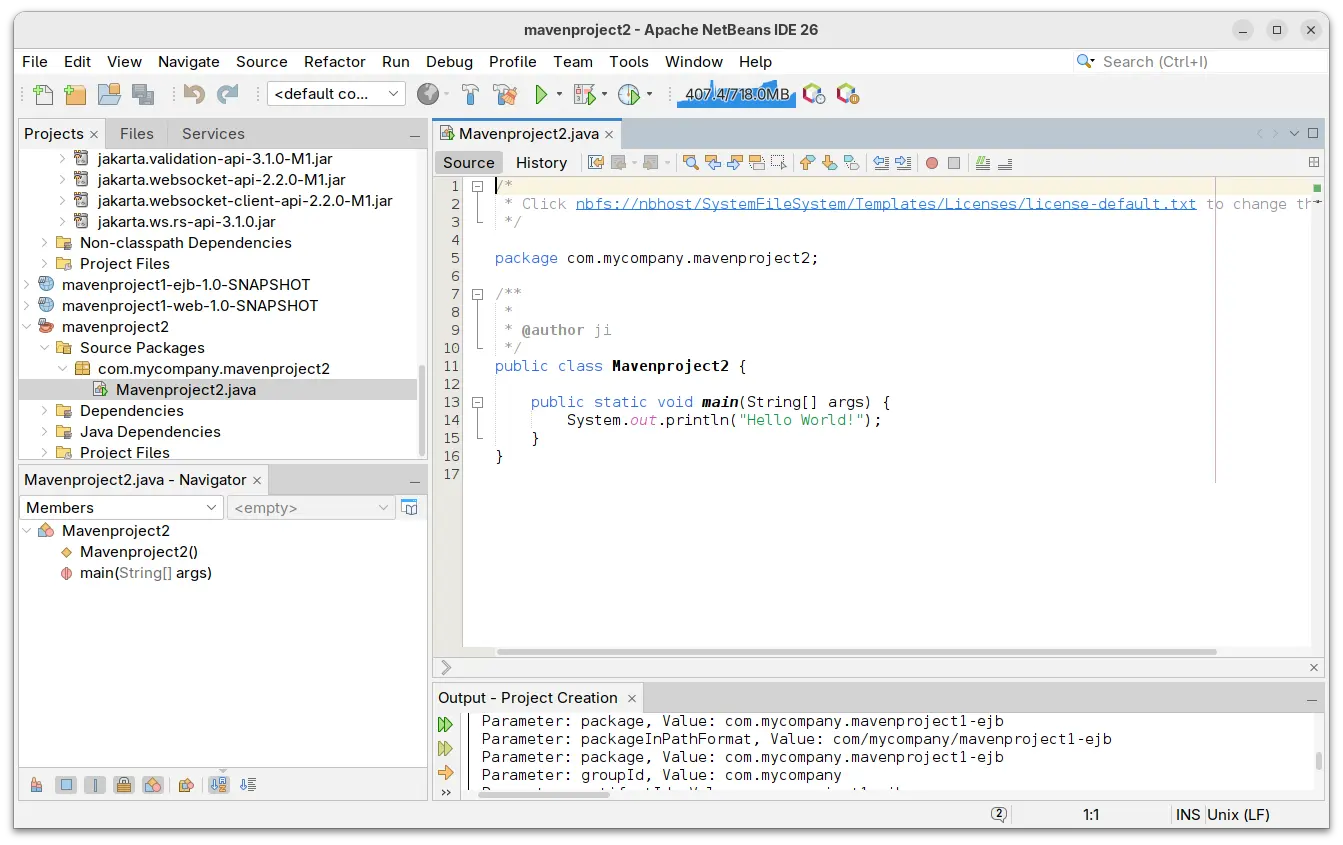Click the Previous Bookmark up-arrow icon

point(807,163)
